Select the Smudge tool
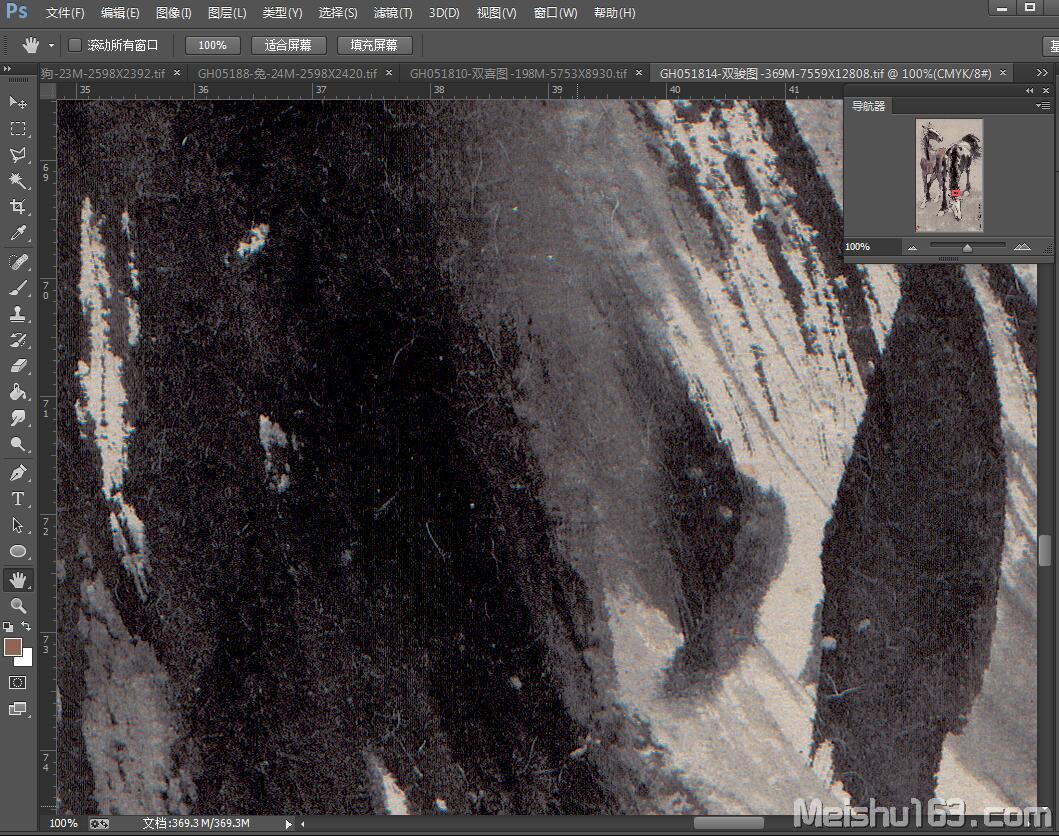The image size is (1059, 836). click(18, 418)
